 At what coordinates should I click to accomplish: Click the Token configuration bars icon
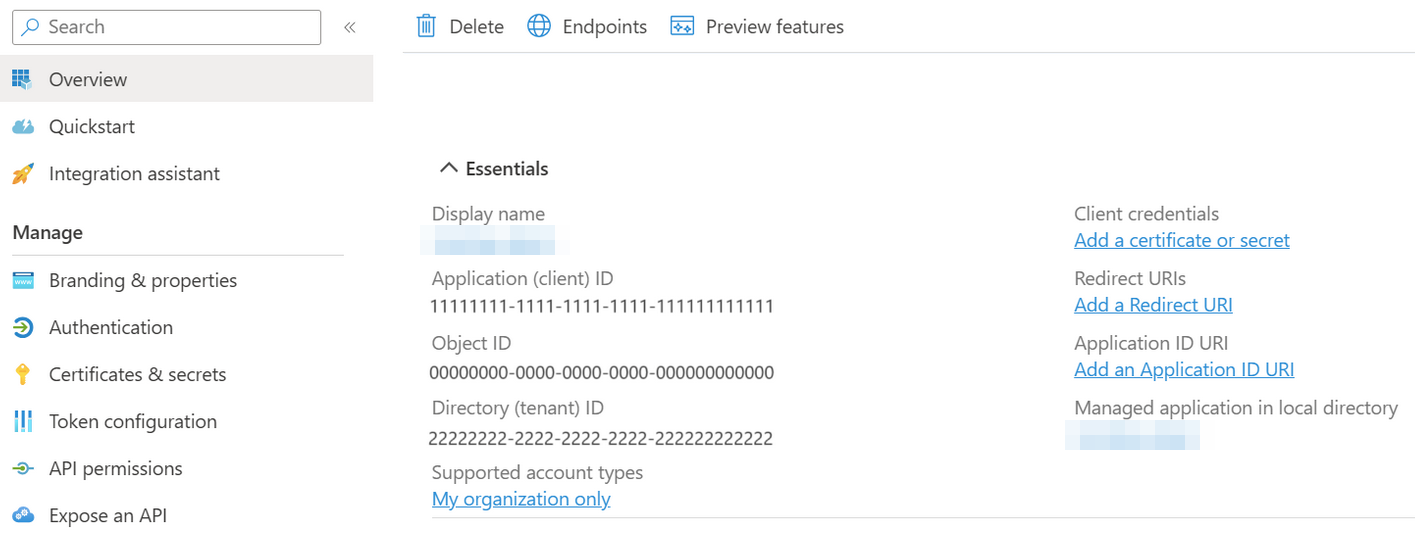coord(22,422)
